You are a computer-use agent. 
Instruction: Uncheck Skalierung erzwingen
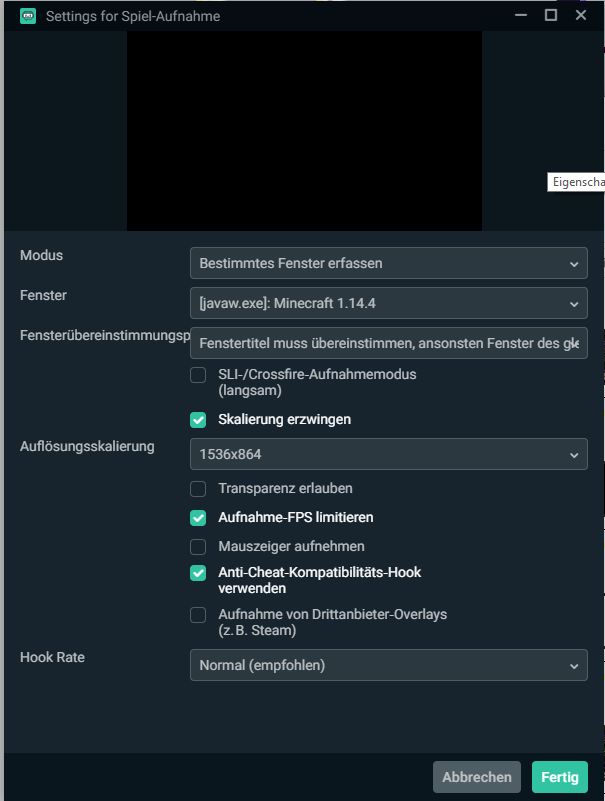pyautogui.click(x=198, y=420)
